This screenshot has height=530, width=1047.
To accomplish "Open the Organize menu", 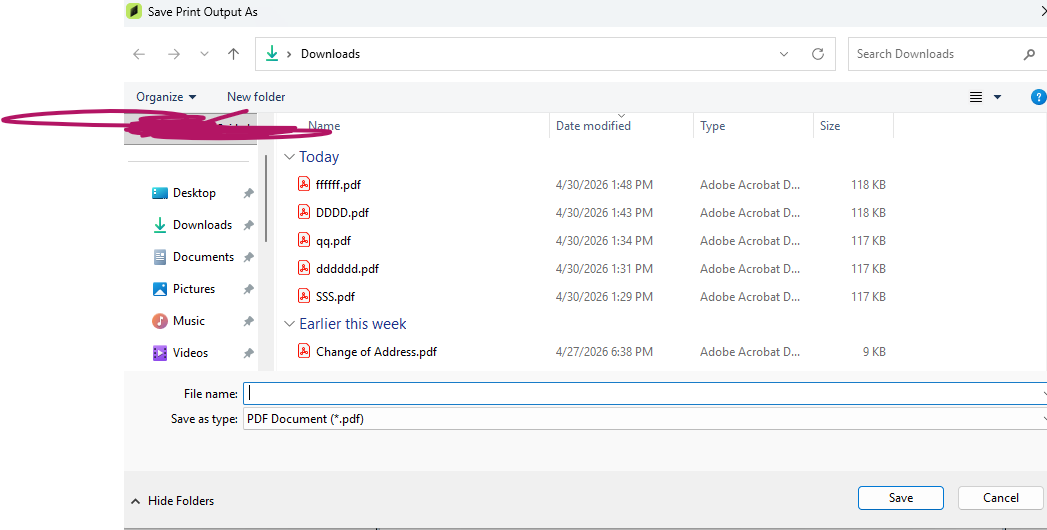I will pos(166,97).
